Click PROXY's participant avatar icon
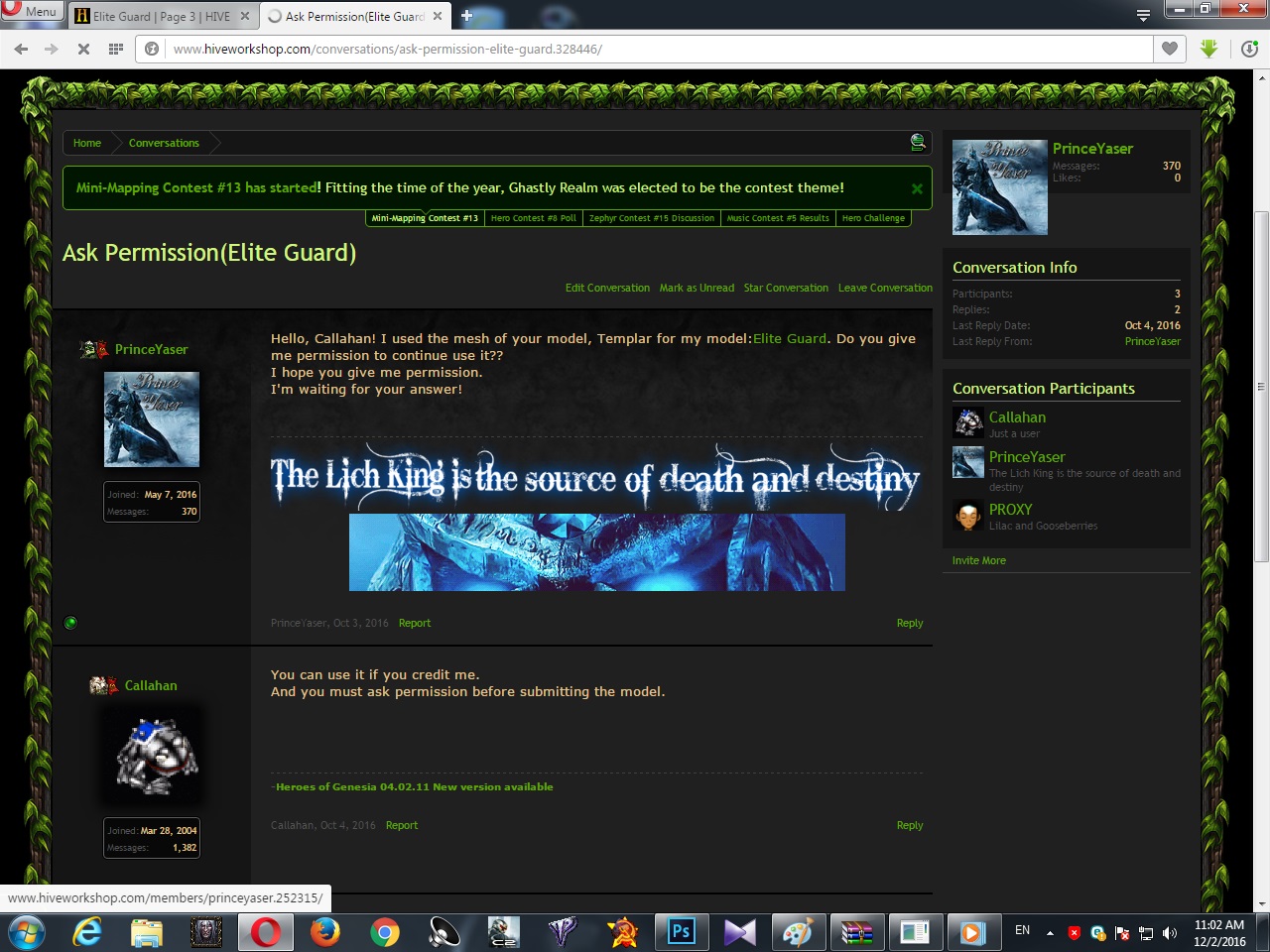The image size is (1270, 952). pos(968,515)
